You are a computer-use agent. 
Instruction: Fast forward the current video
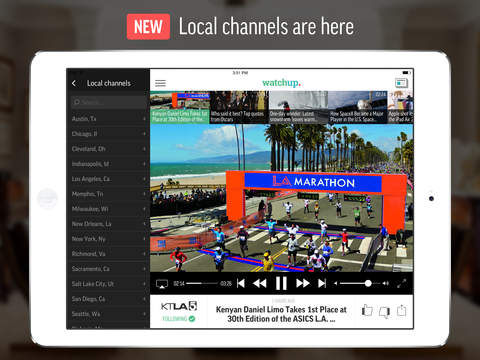[x=303, y=283]
